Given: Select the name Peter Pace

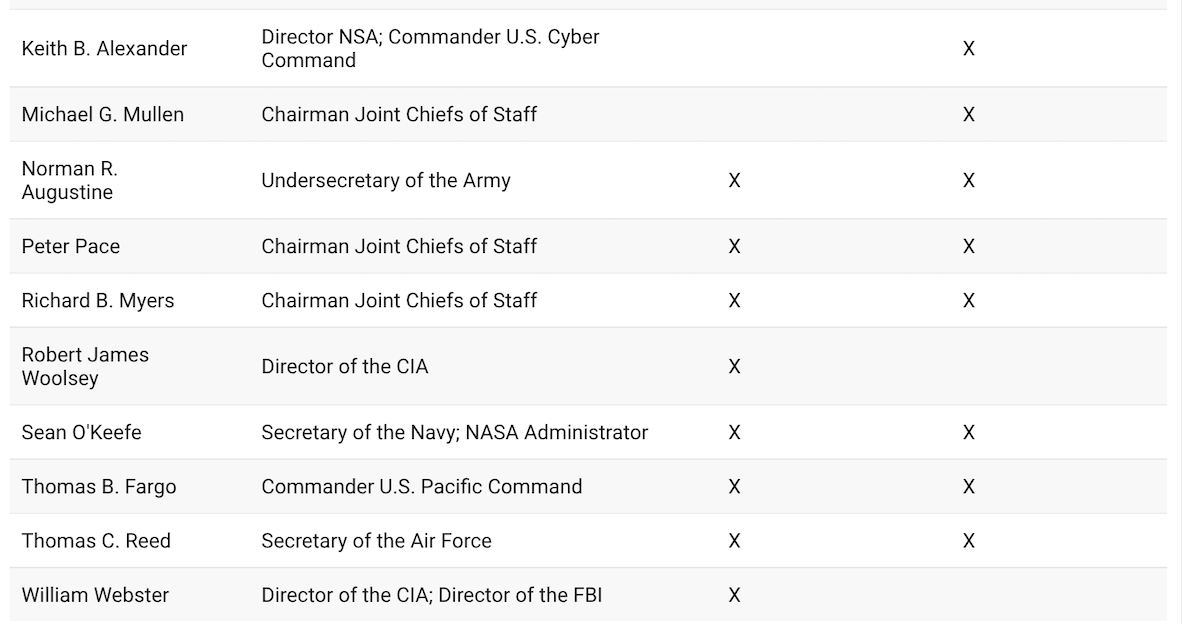Looking at the screenshot, I should tap(71, 247).
